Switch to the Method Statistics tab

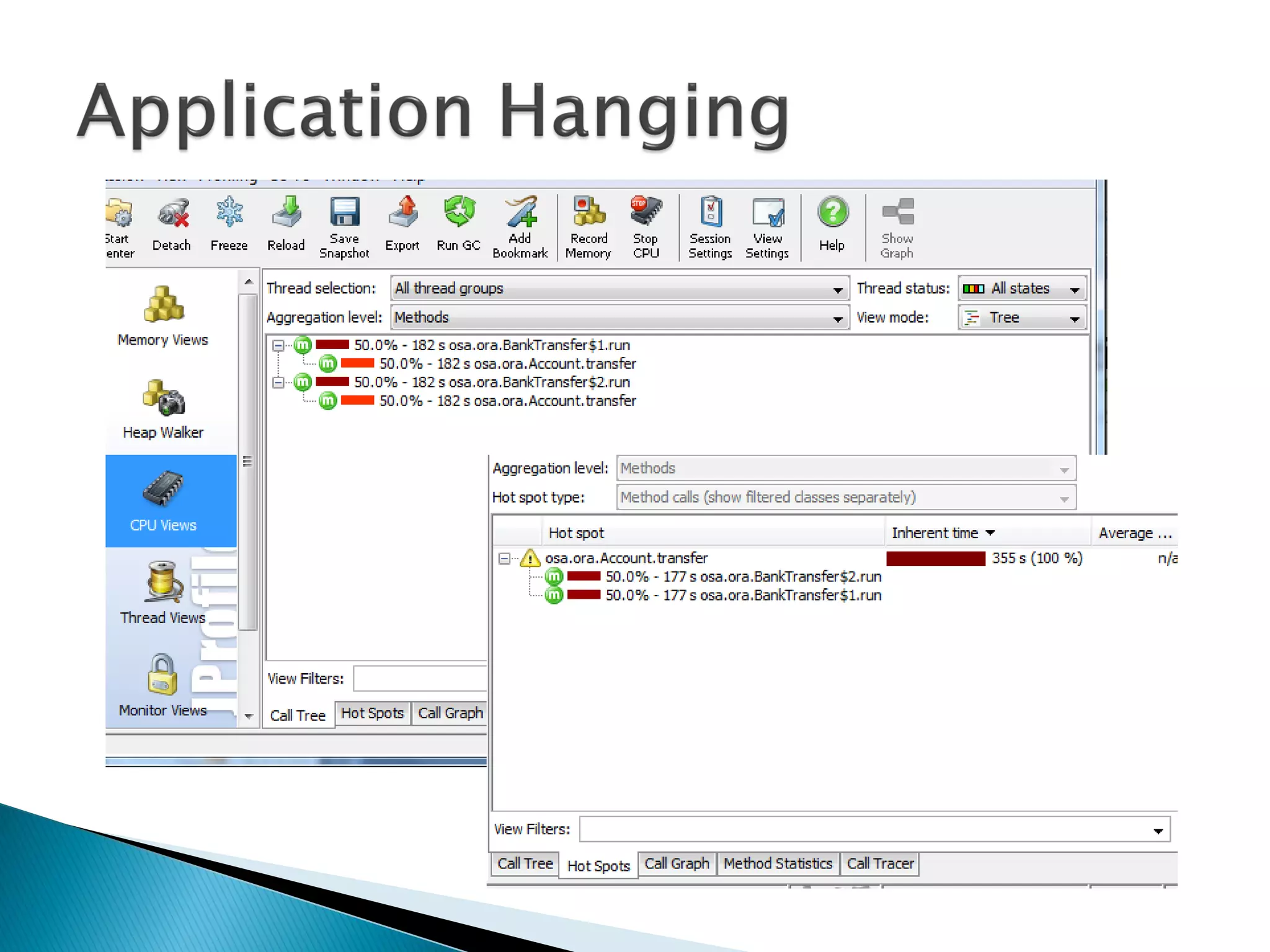click(x=778, y=864)
